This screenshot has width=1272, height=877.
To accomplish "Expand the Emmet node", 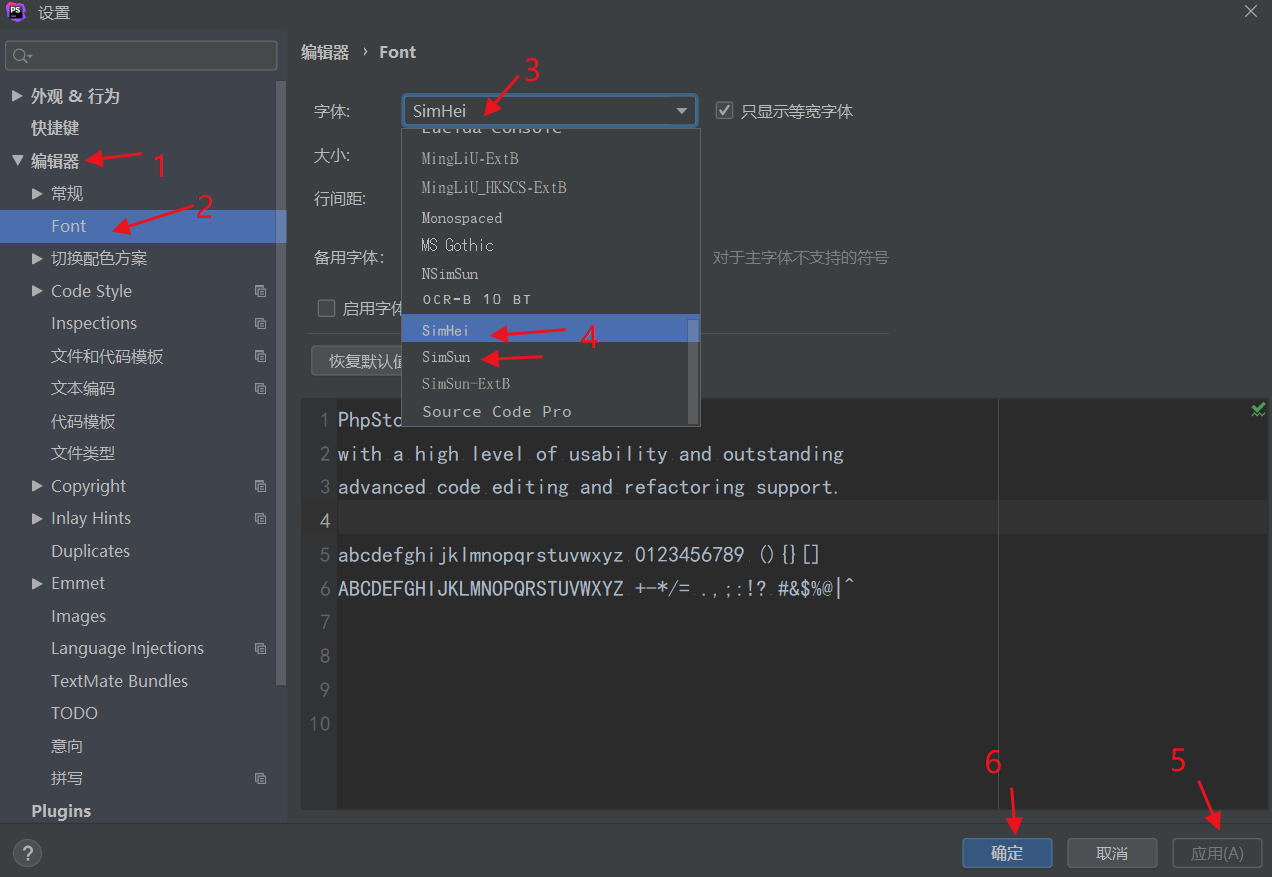I will pyautogui.click(x=37, y=584).
